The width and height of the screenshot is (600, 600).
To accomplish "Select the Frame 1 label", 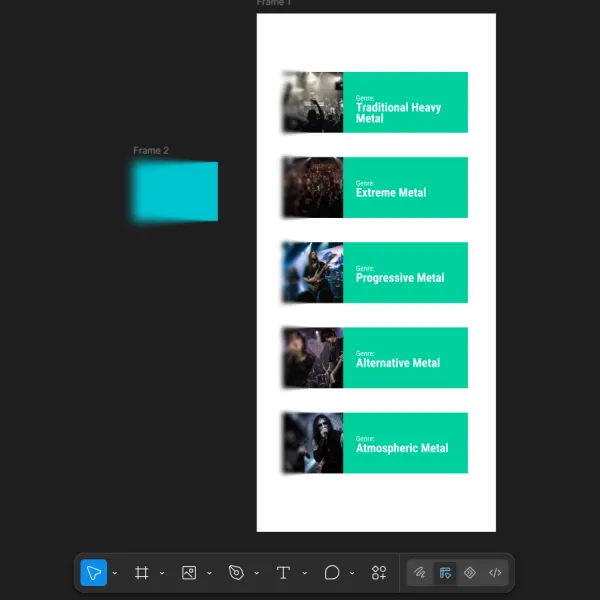I will [274, 3].
